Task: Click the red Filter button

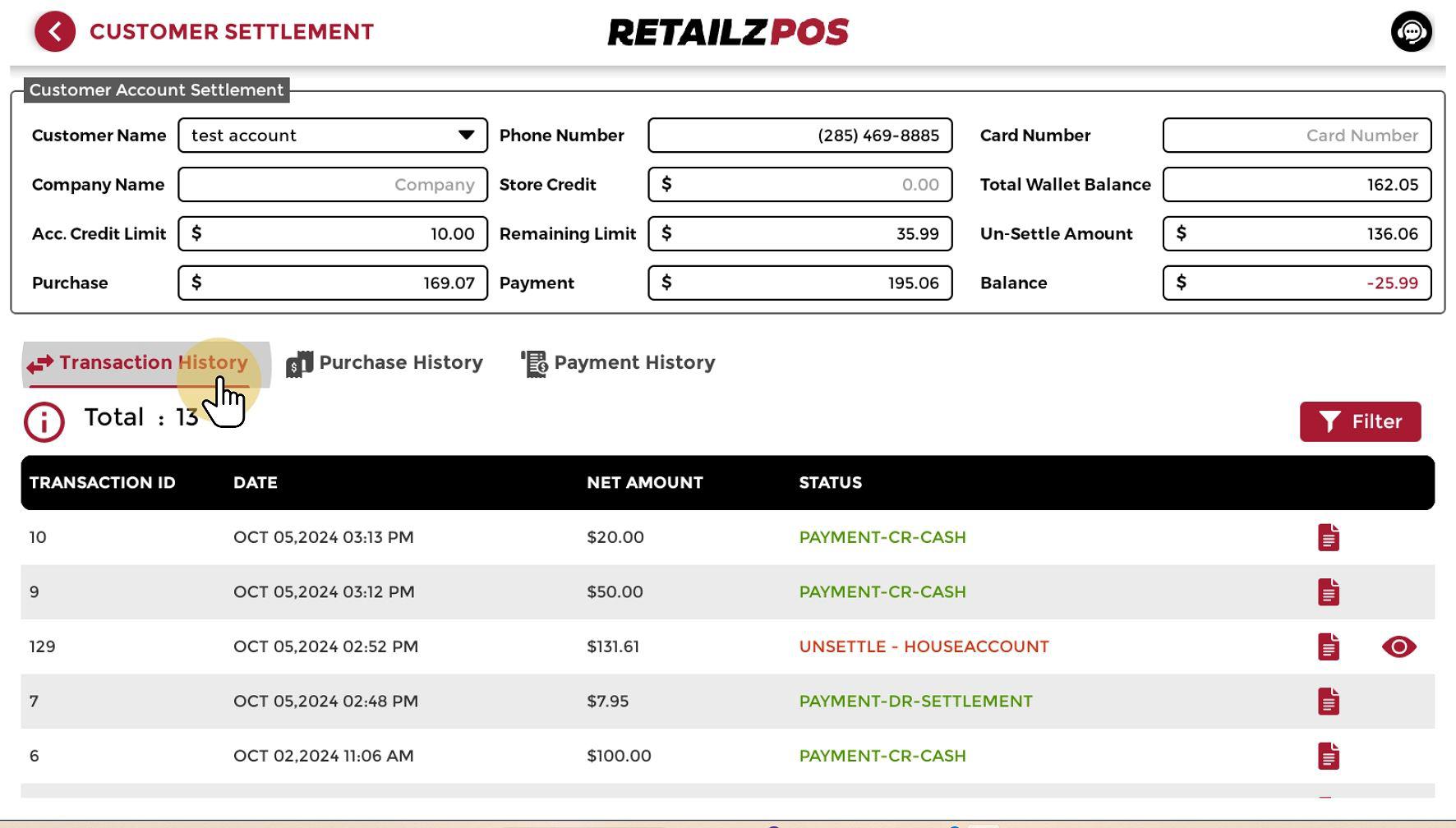Action: coord(1360,421)
